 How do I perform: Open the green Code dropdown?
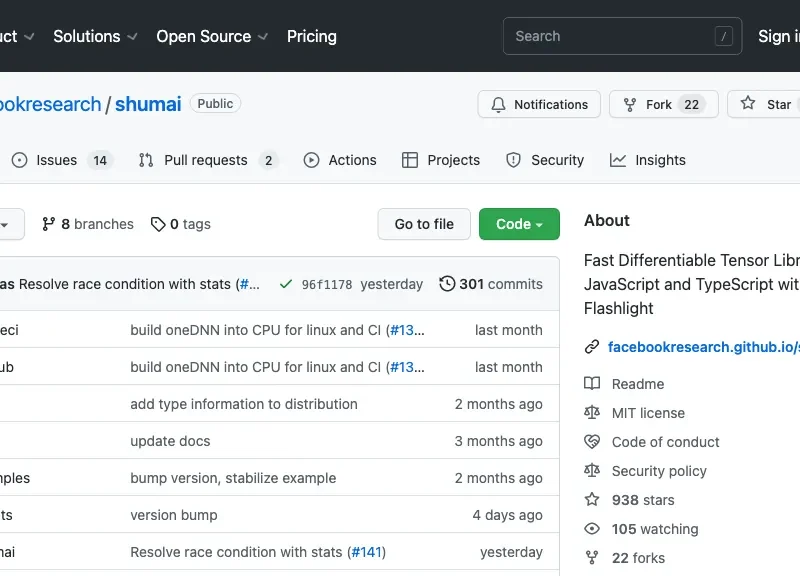coord(519,224)
